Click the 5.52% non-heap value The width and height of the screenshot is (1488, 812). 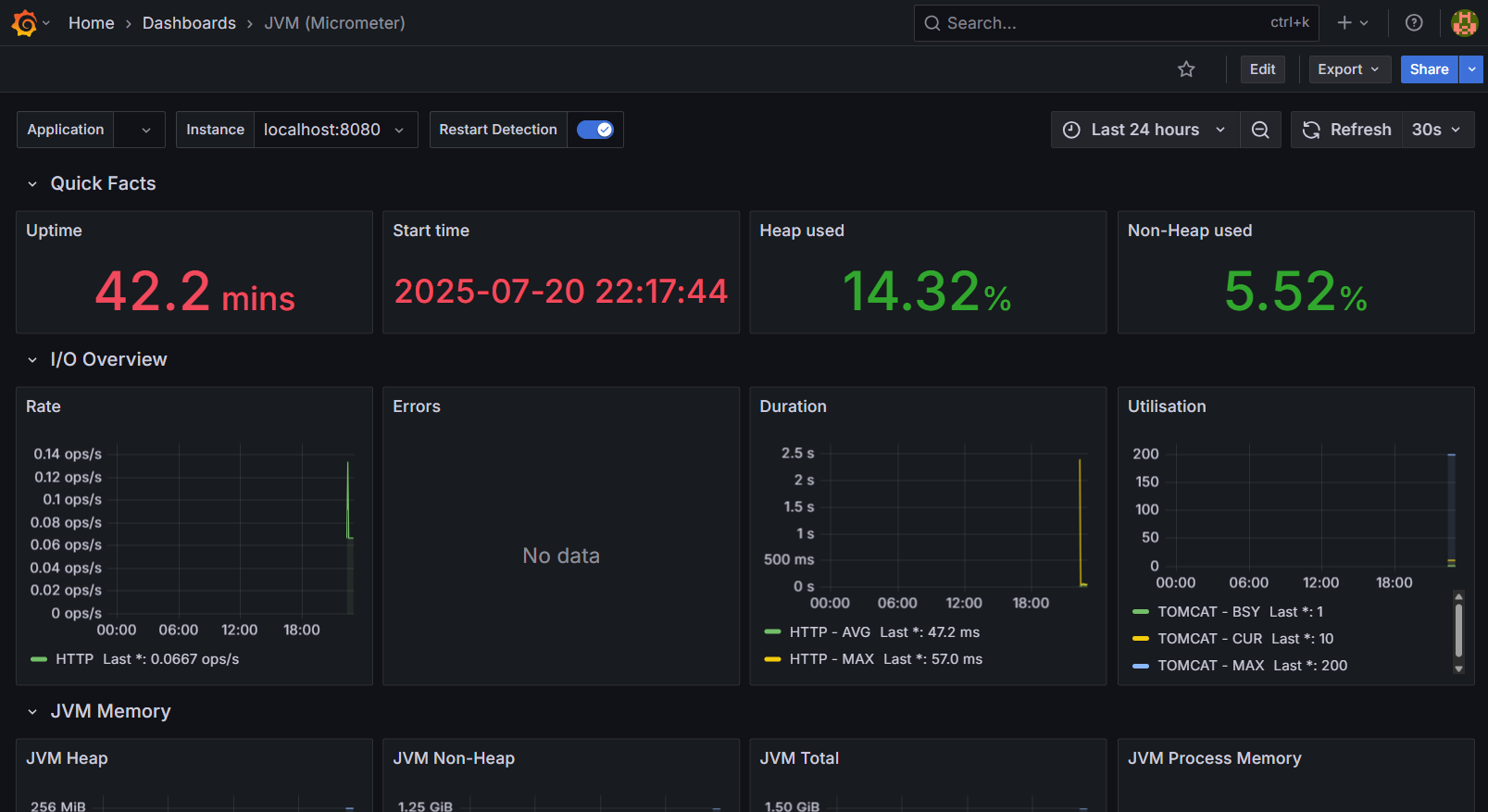point(1295,292)
